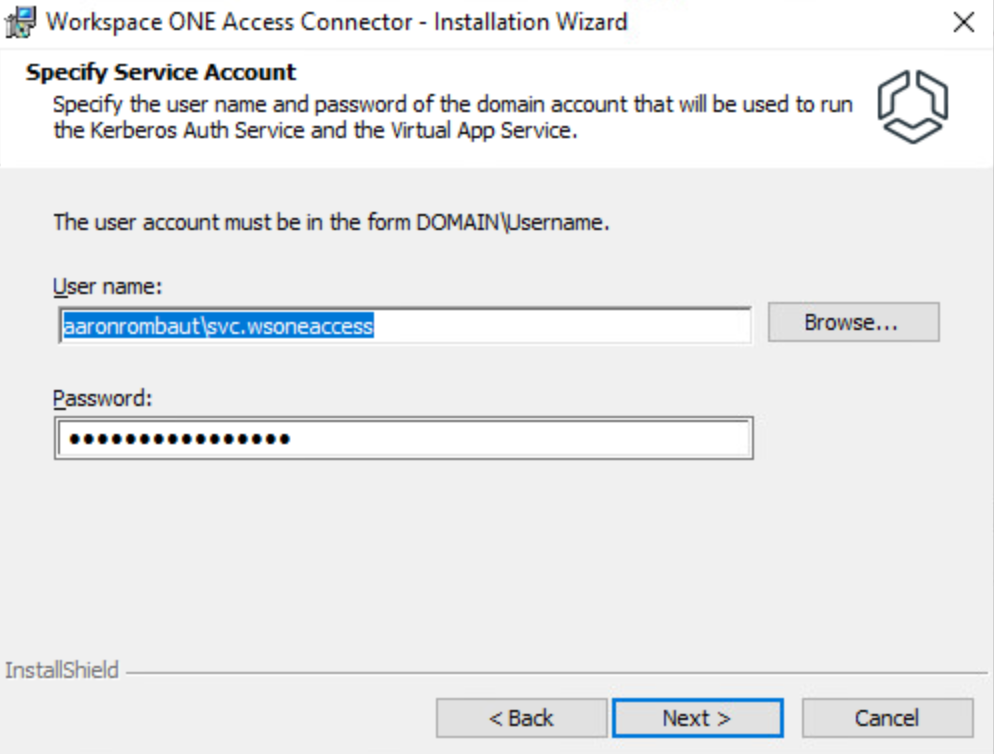Click the Workspace ONE logo in the header
This screenshot has width=994, height=754.
point(912,108)
